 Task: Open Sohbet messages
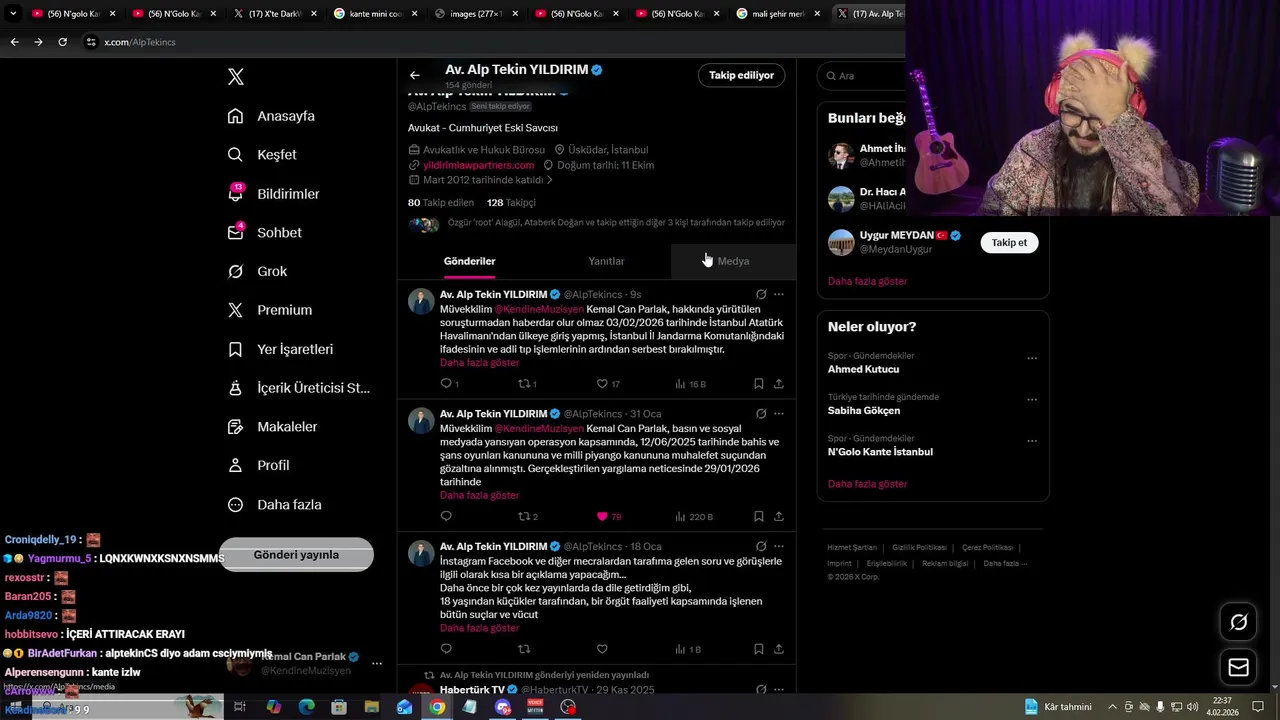click(x=265, y=232)
